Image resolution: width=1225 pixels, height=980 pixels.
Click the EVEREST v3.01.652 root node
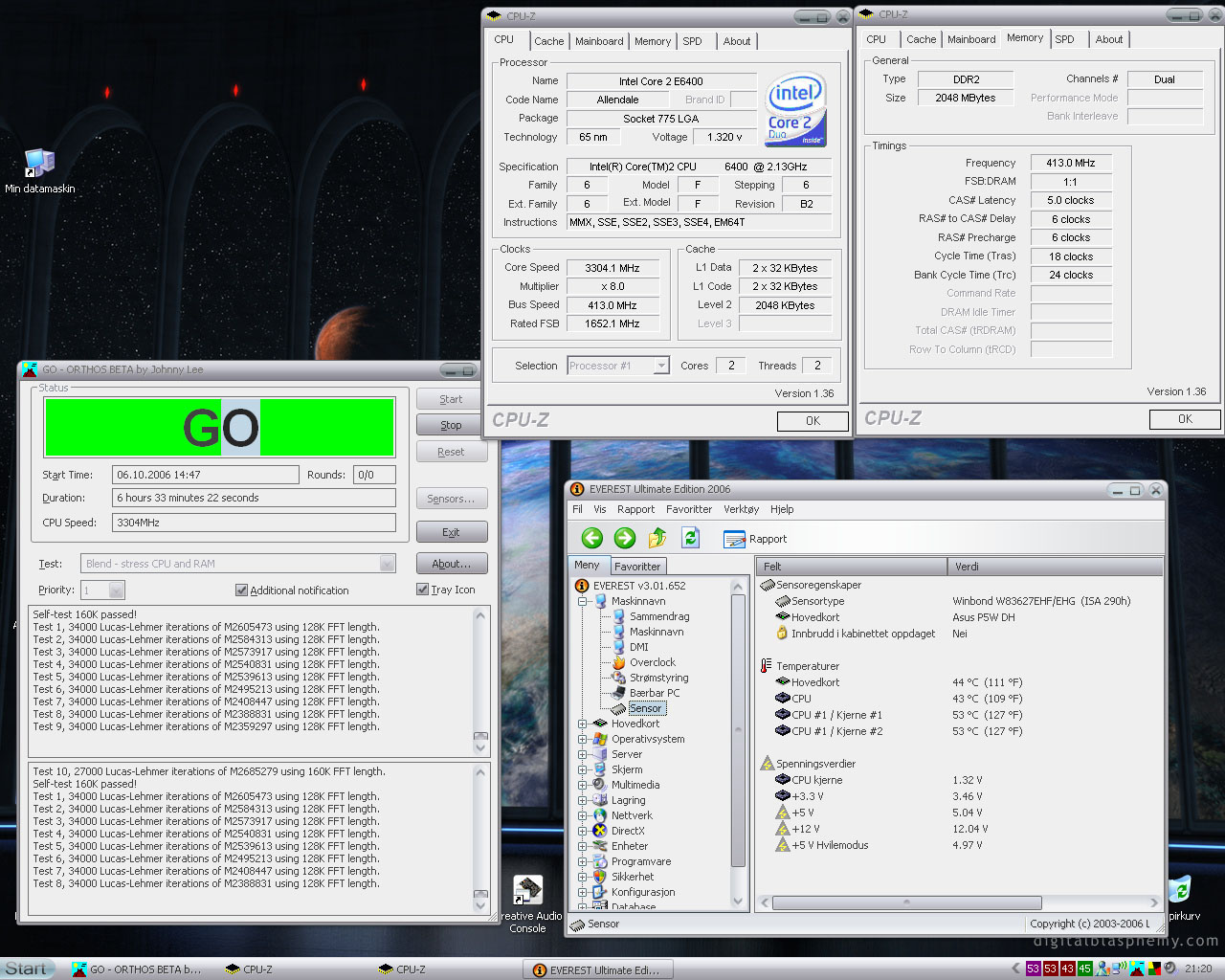[x=639, y=586]
